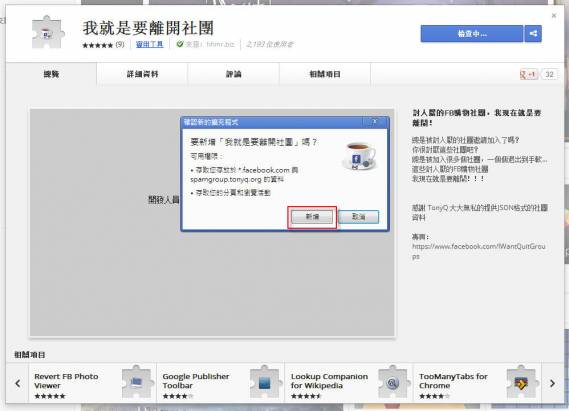
Task: Show previous related items with left chevron
Action: click(17, 383)
